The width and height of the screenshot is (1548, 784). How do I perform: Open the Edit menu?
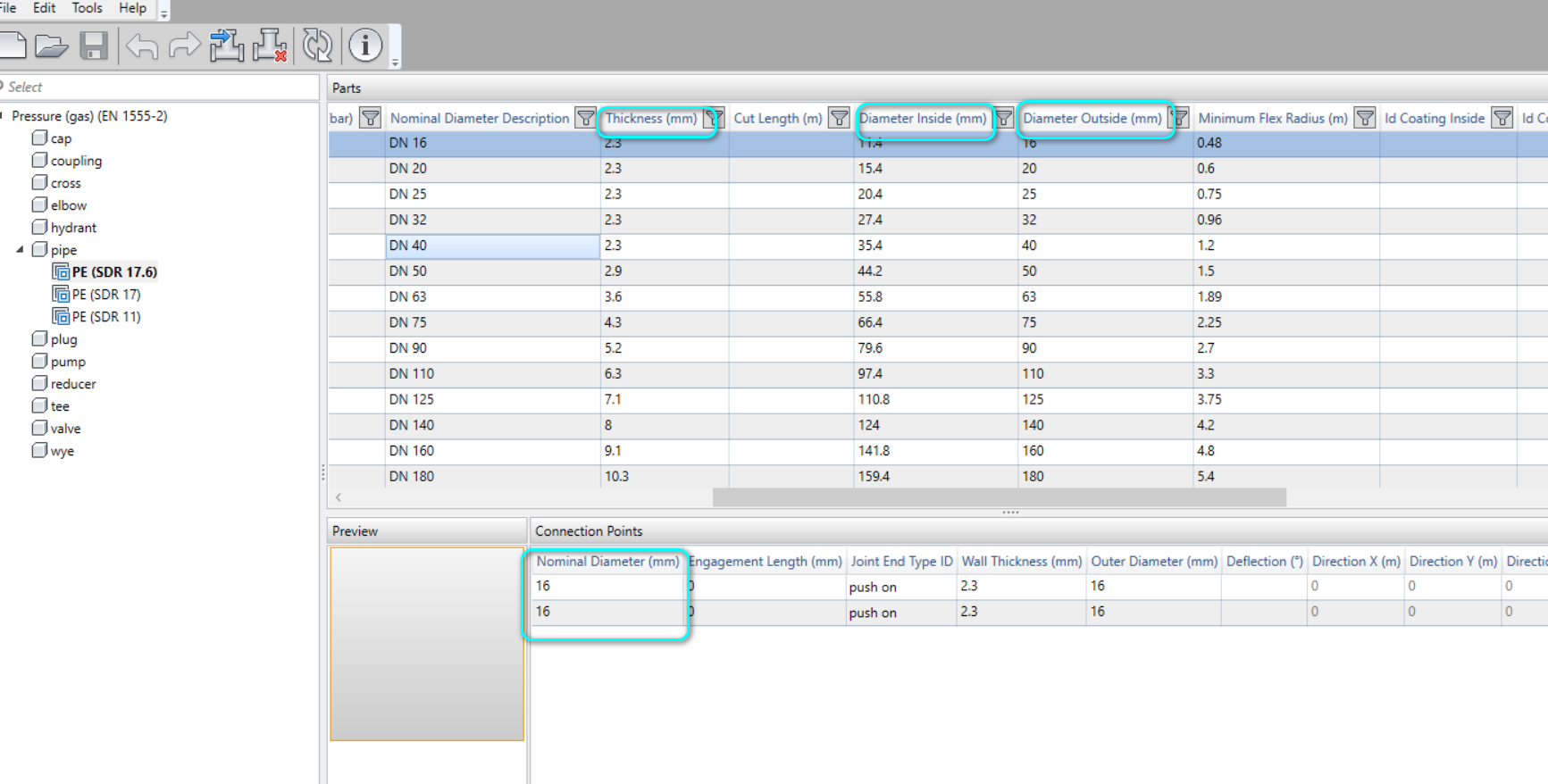tap(44, 8)
